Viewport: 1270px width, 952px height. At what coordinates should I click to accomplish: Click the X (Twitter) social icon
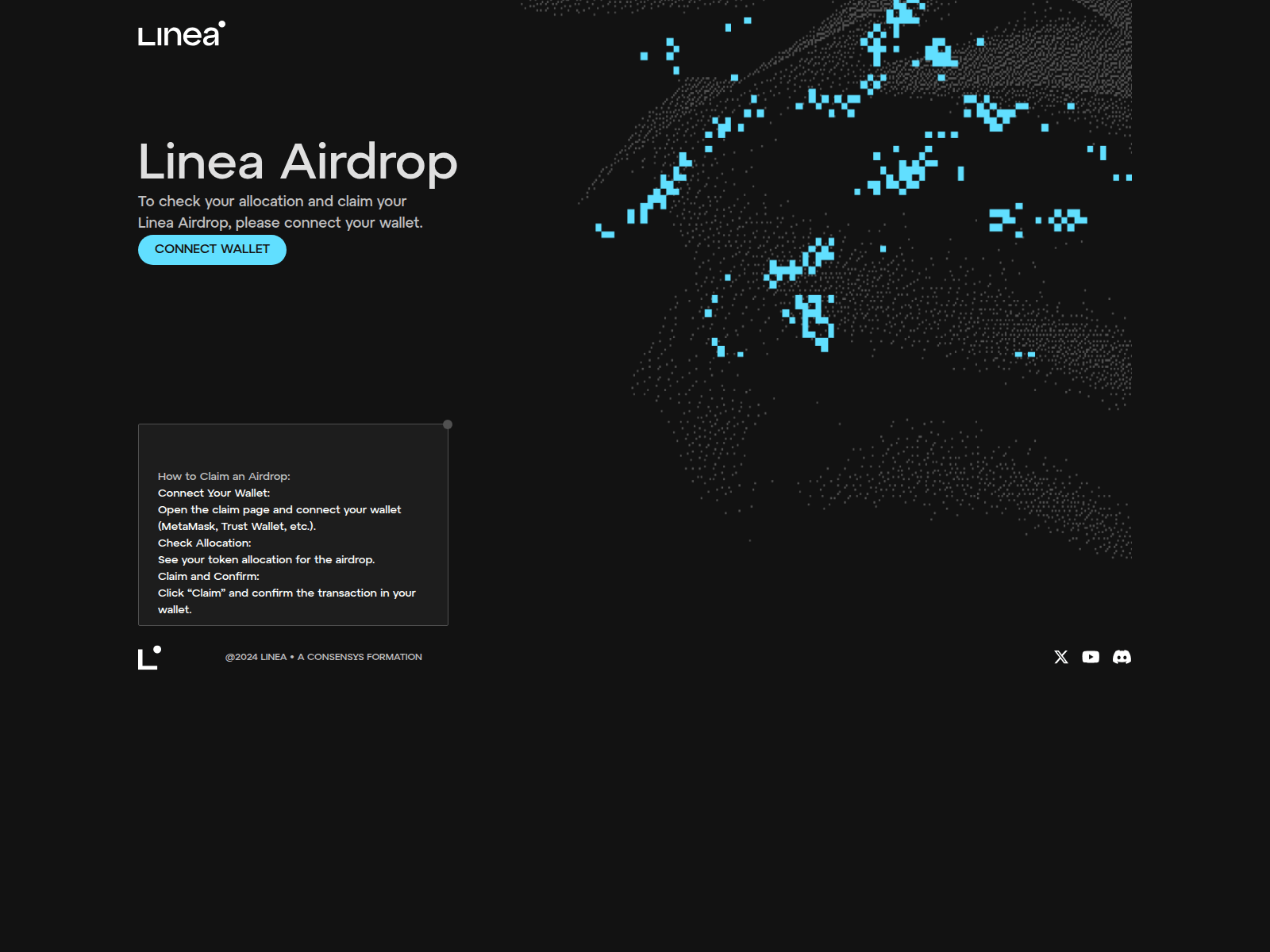point(1060,656)
